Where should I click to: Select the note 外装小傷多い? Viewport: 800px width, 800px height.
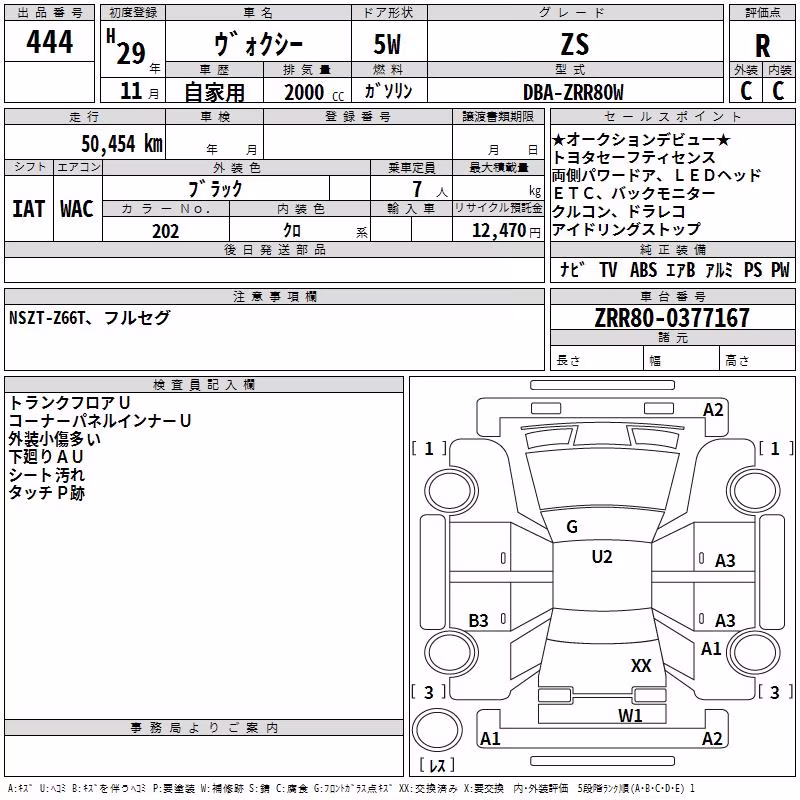point(55,439)
